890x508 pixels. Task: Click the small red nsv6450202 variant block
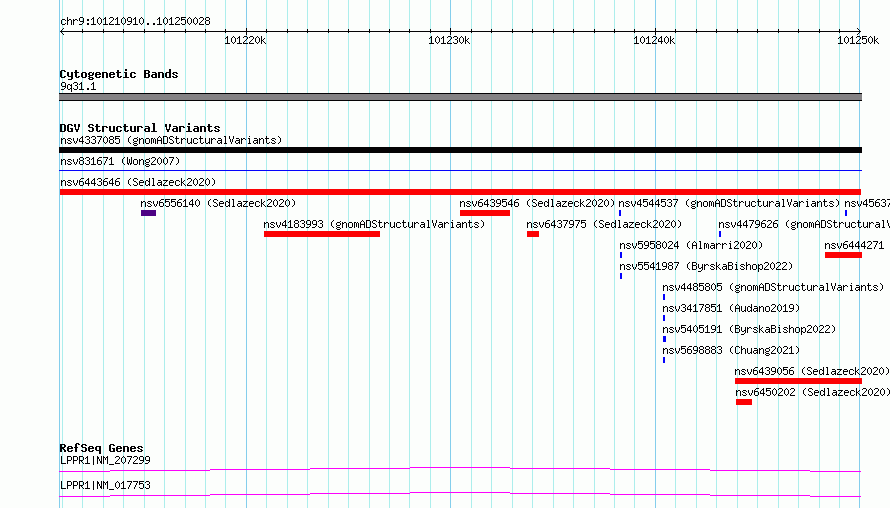click(x=744, y=402)
